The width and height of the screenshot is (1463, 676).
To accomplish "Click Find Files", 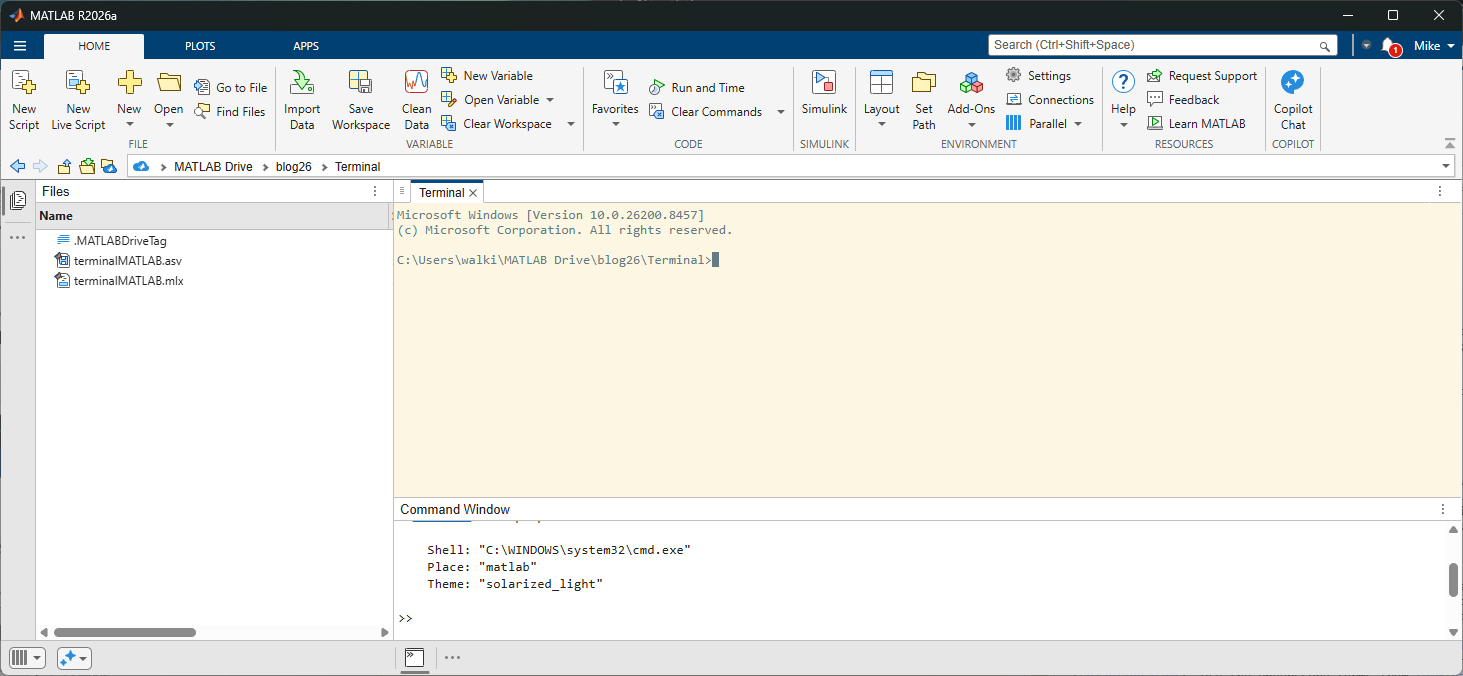I will point(231,112).
